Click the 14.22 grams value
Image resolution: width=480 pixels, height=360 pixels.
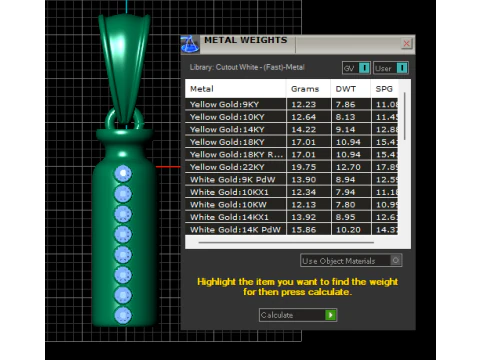pyautogui.click(x=303, y=129)
